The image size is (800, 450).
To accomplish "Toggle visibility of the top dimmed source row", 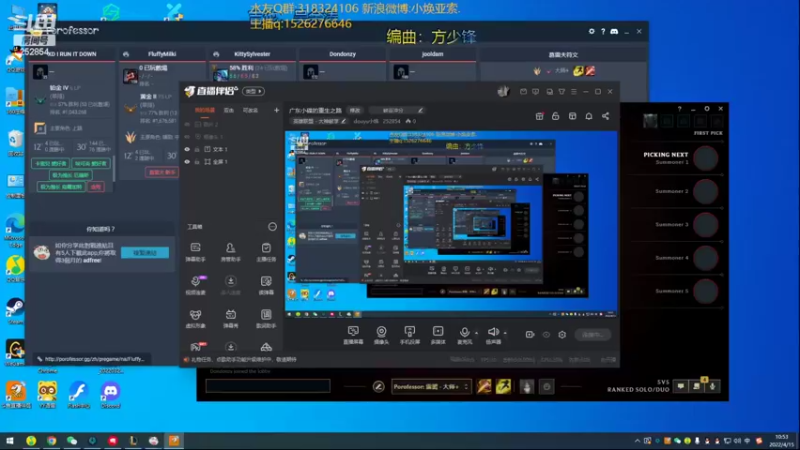I will tap(187, 124).
